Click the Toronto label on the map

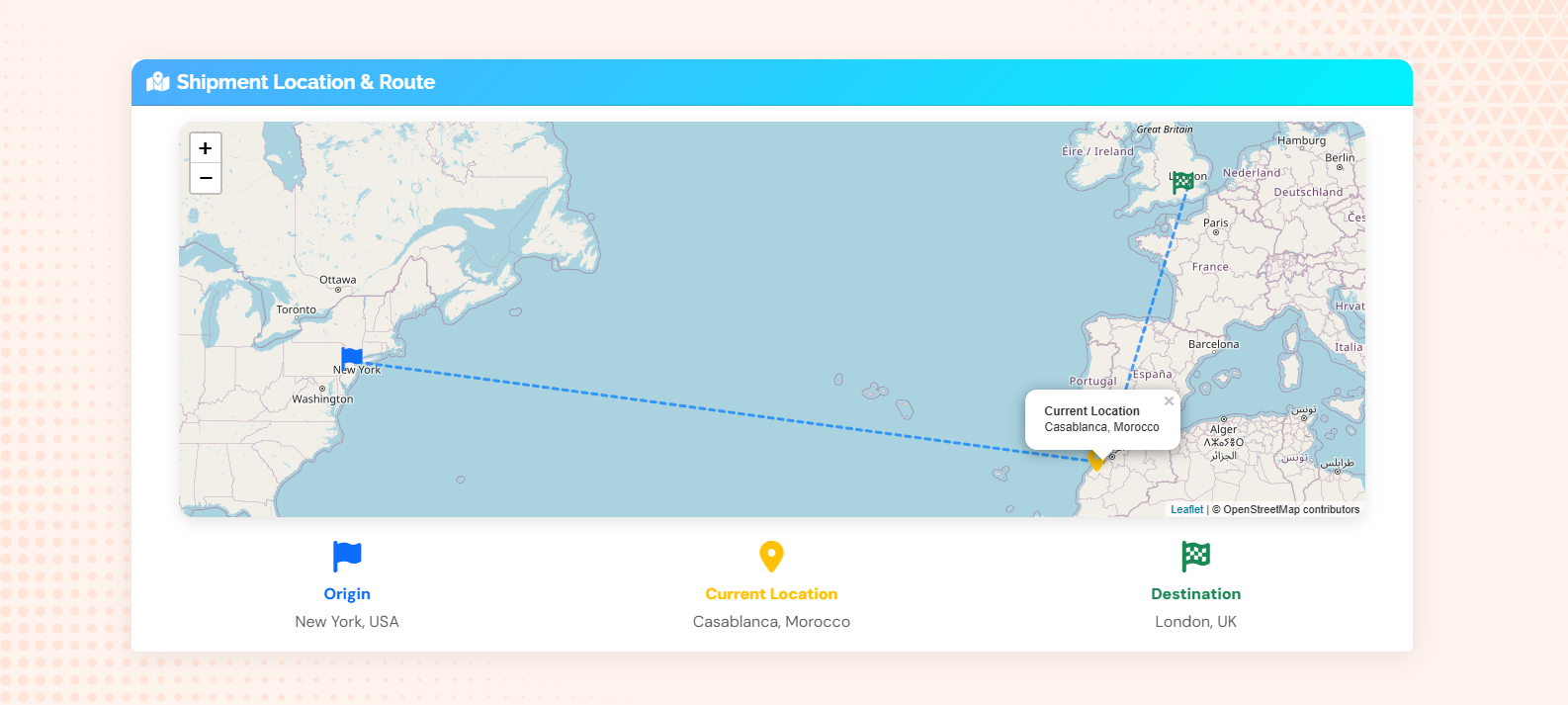[x=297, y=310]
